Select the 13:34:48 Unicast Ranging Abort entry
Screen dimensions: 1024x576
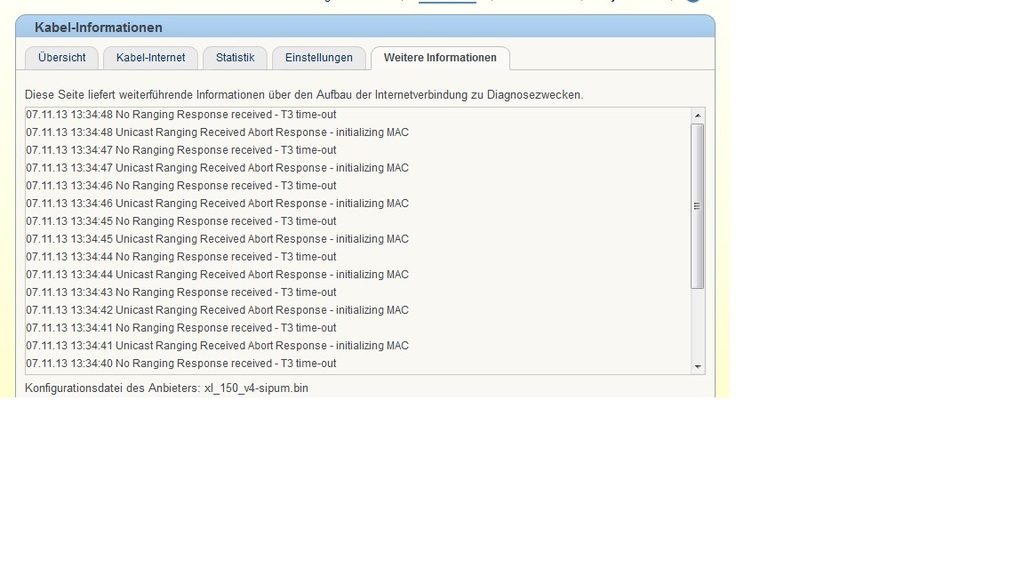click(x=217, y=133)
